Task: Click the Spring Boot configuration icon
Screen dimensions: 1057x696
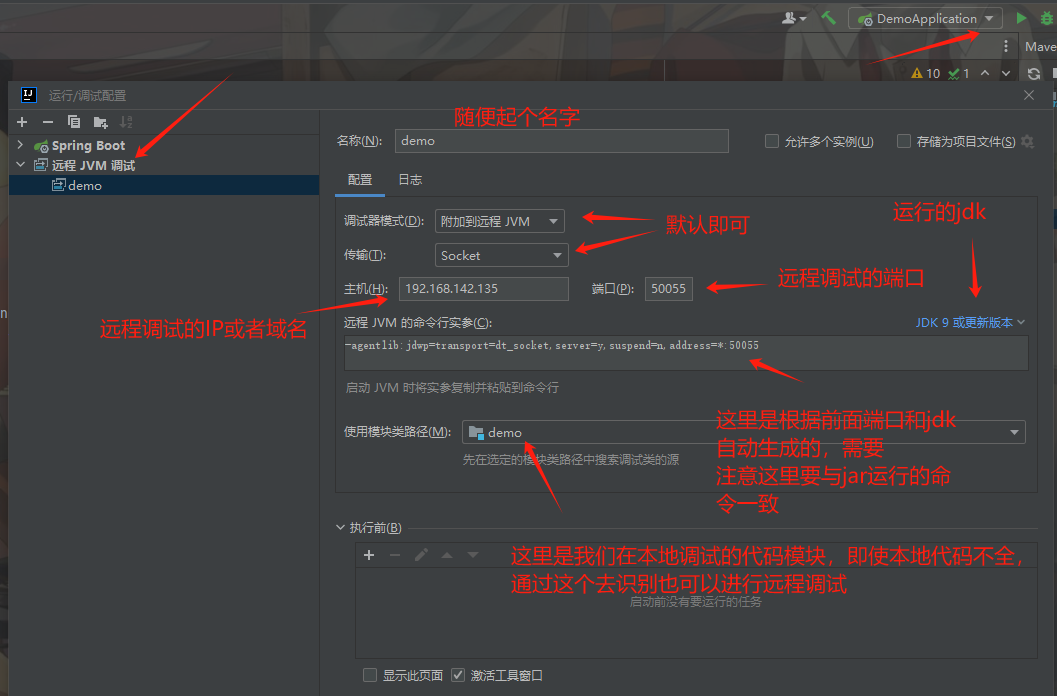Action: click(41, 146)
